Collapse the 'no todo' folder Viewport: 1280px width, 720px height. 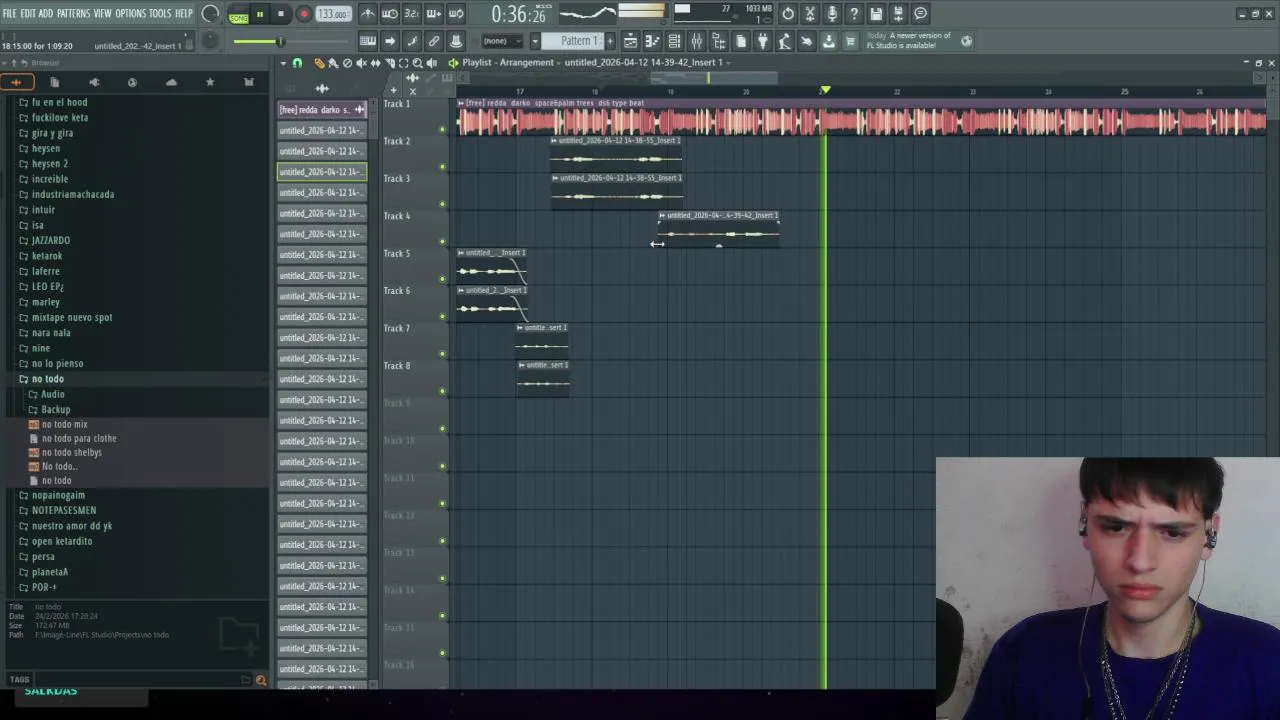coord(47,379)
